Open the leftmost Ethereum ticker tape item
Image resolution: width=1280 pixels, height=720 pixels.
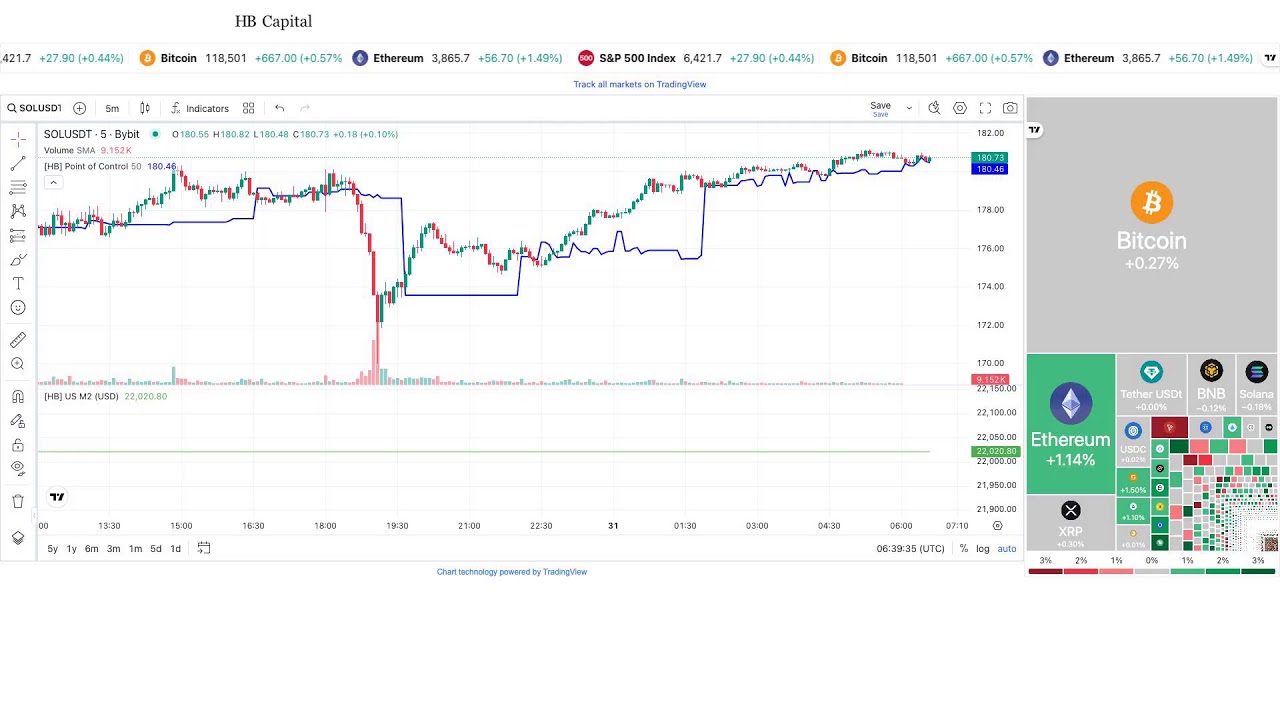point(457,58)
